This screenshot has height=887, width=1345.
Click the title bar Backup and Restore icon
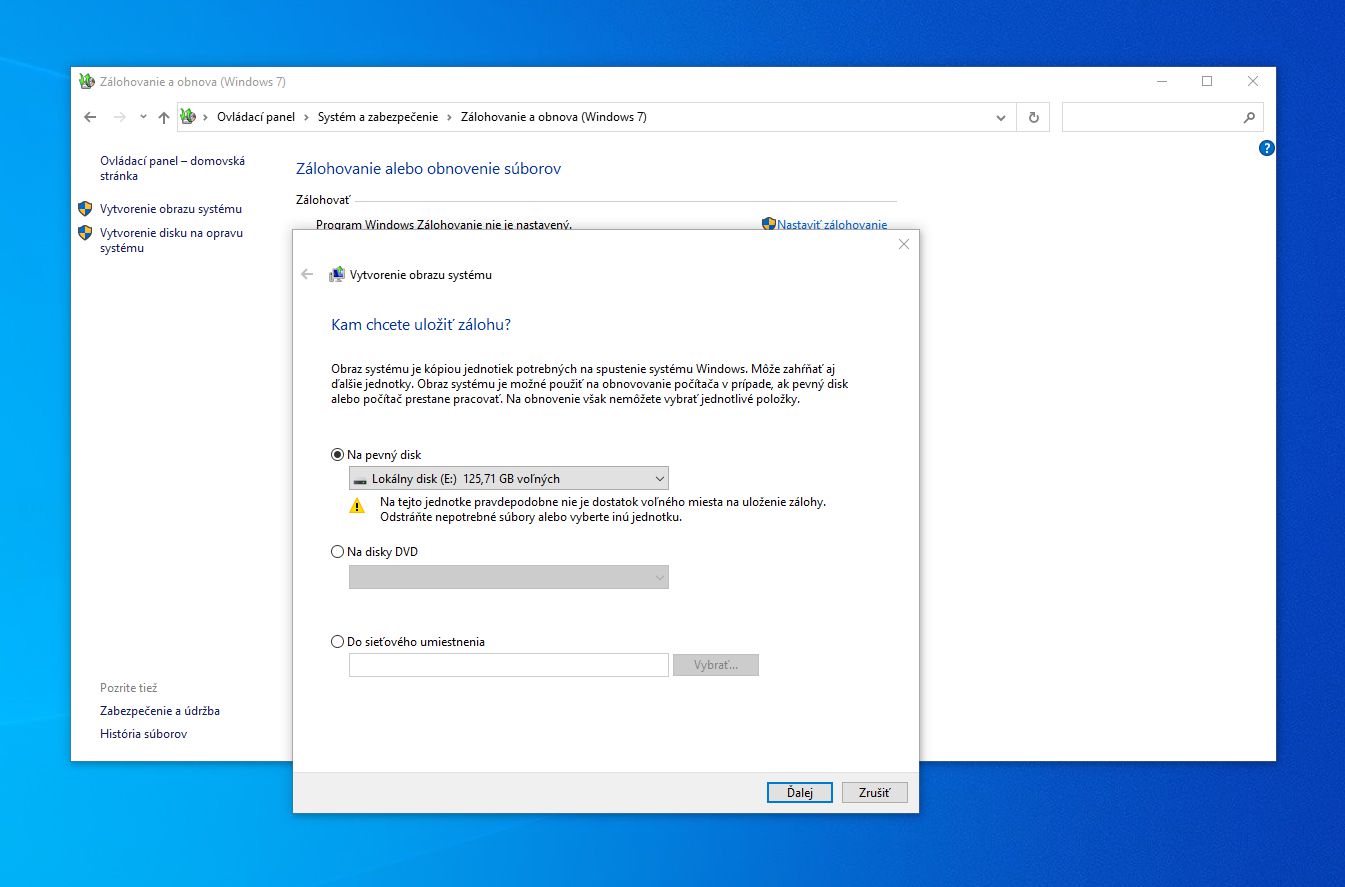pos(87,81)
